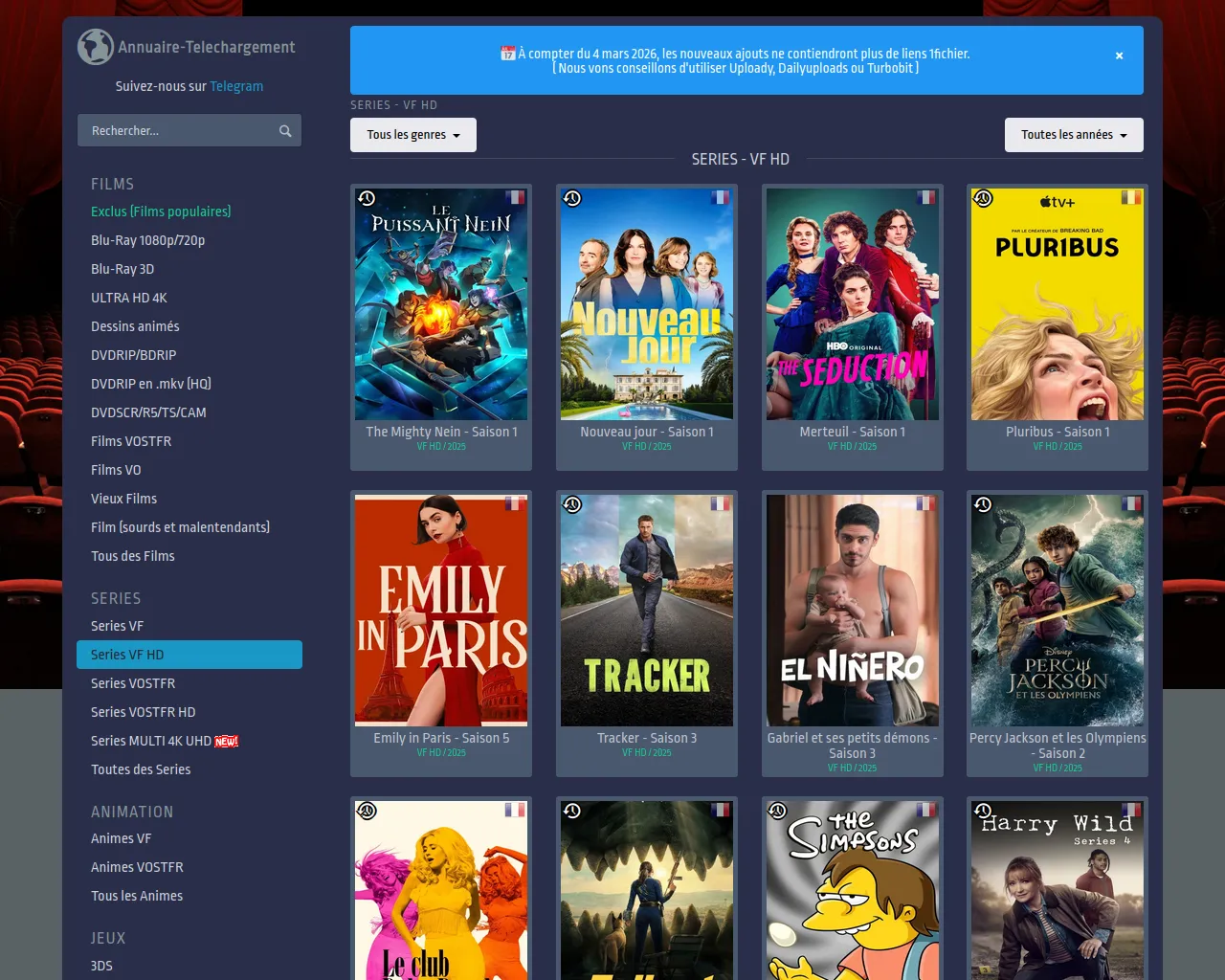Image resolution: width=1225 pixels, height=980 pixels.
Task: Click the flag icon on Pluribus poster
Action: click(x=1131, y=197)
